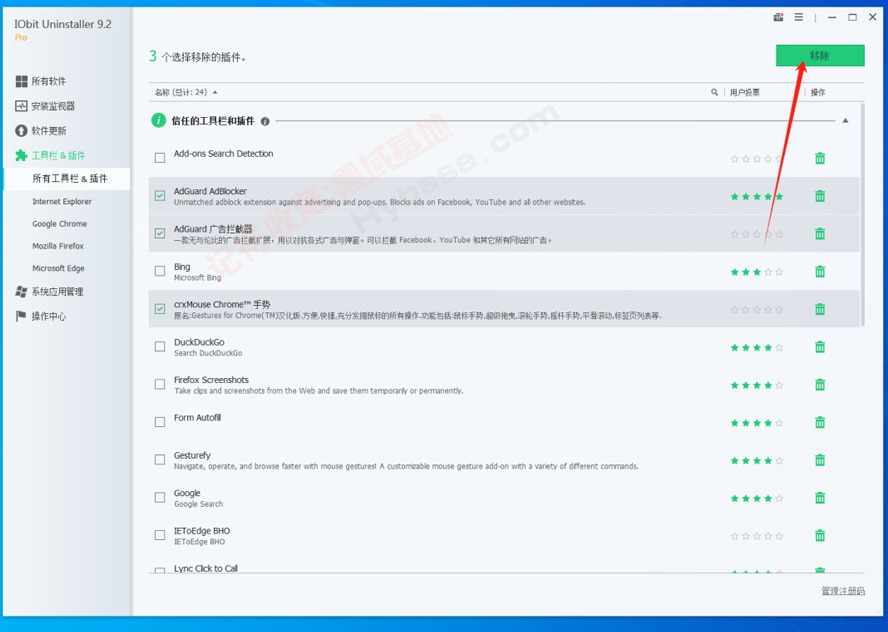Screen dimensions: 888x632
Task: Tick the Bing checkbox
Action: click(x=160, y=271)
